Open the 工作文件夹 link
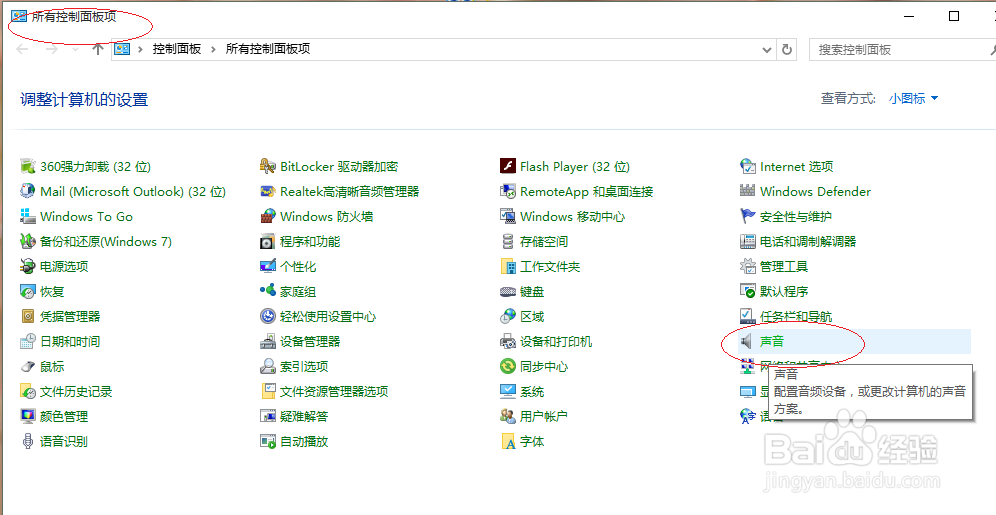The height and width of the screenshot is (515, 996). [550, 267]
